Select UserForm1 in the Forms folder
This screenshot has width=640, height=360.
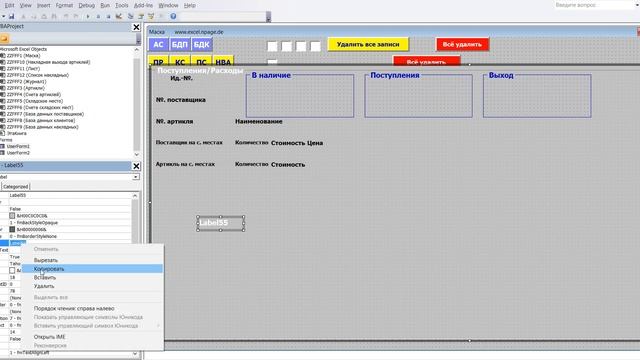click(18, 146)
